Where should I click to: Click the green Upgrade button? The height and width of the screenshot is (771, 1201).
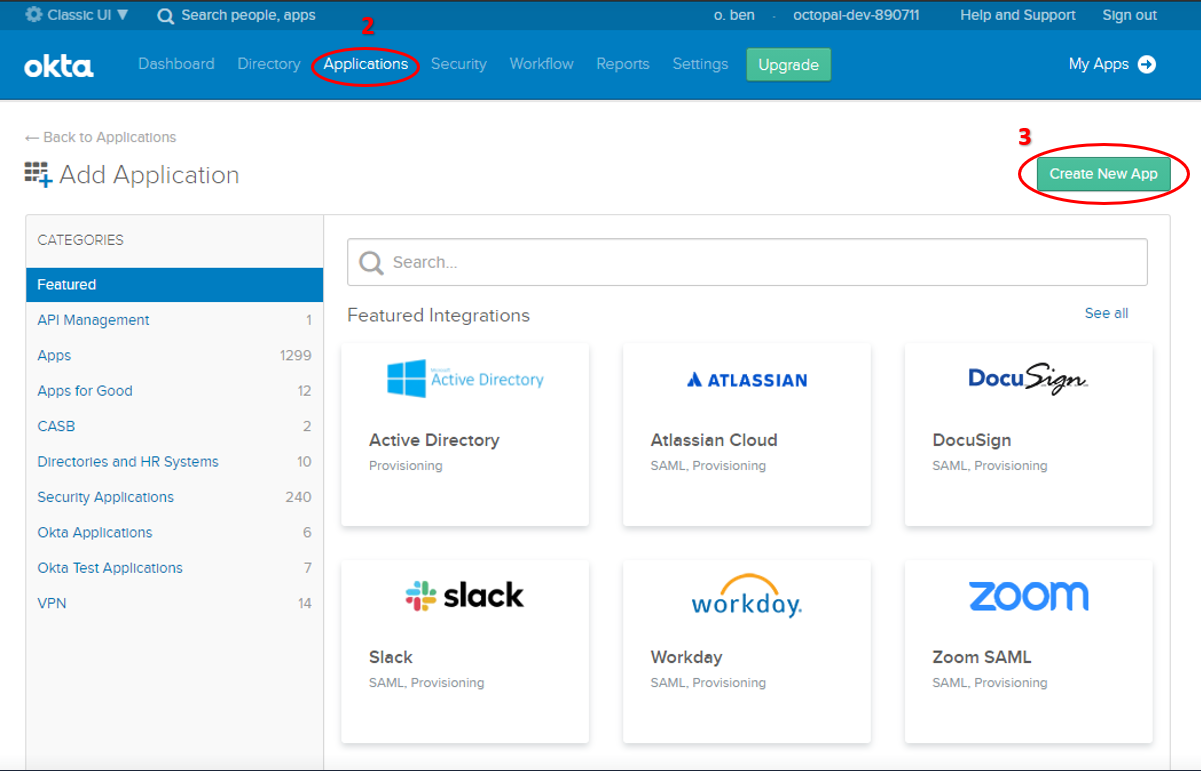pos(788,65)
